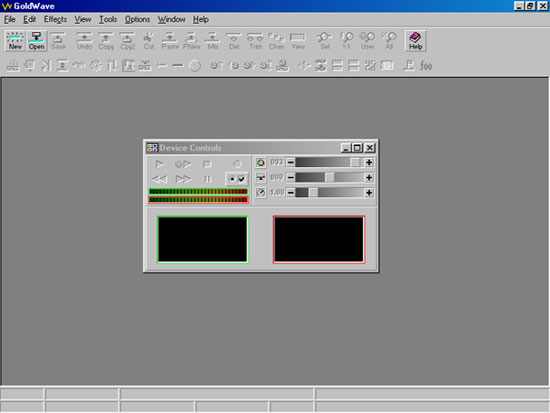This screenshot has width=550, height=413.
Task: Open Help from the toolbar book icon
Action: 415,41
